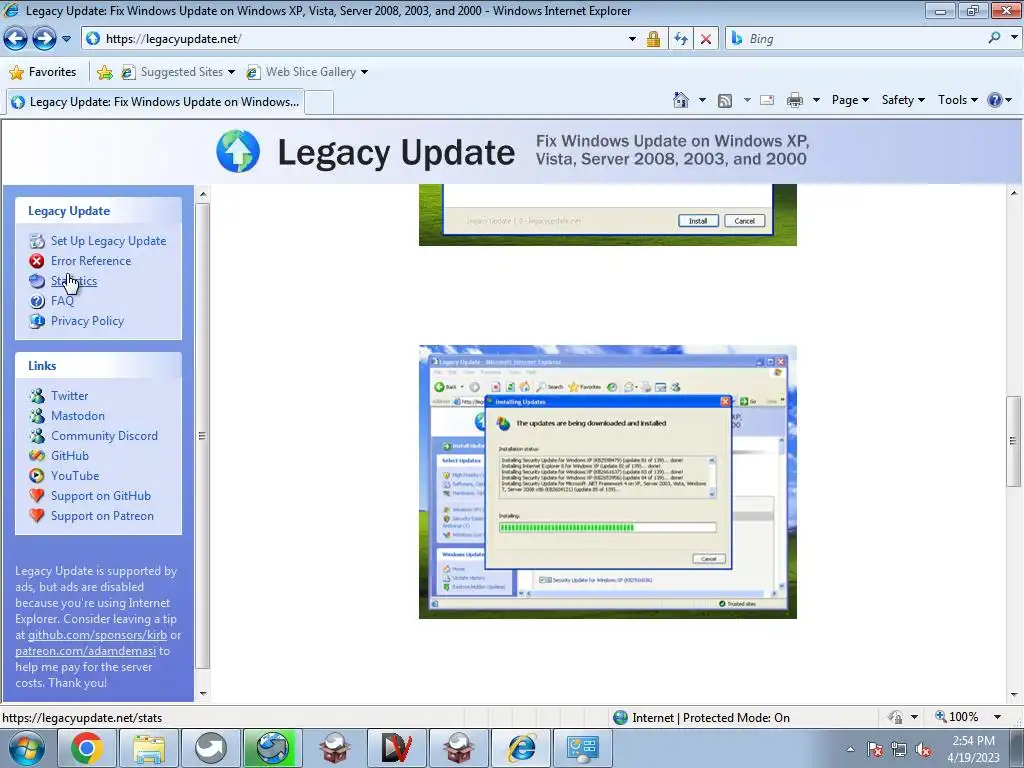Click the GitHub link icon
1024x768 pixels.
click(x=37, y=456)
